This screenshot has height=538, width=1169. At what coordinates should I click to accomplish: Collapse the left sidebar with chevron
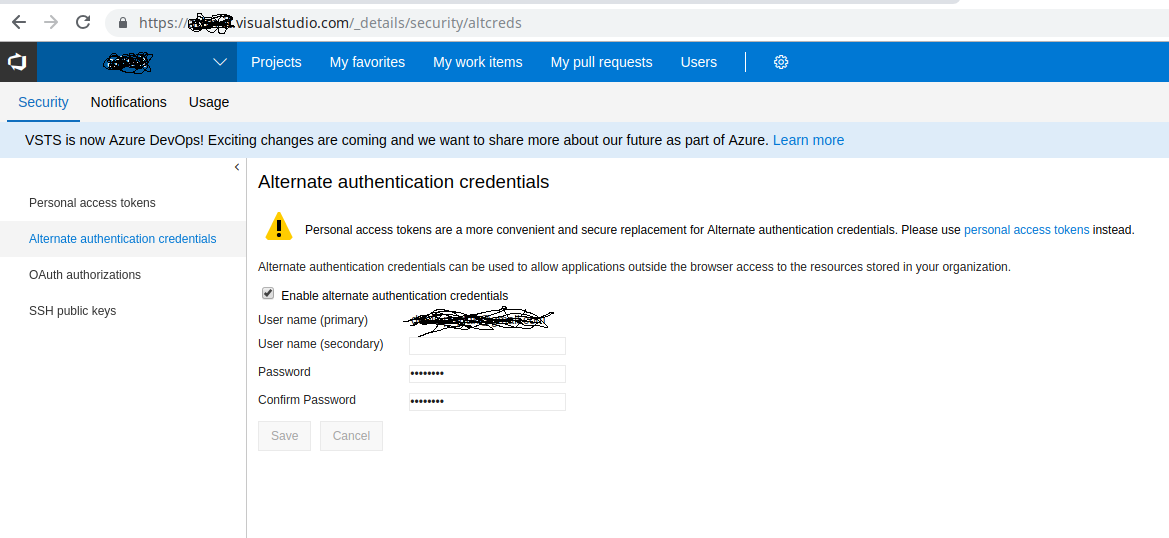(x=237, y=167)
